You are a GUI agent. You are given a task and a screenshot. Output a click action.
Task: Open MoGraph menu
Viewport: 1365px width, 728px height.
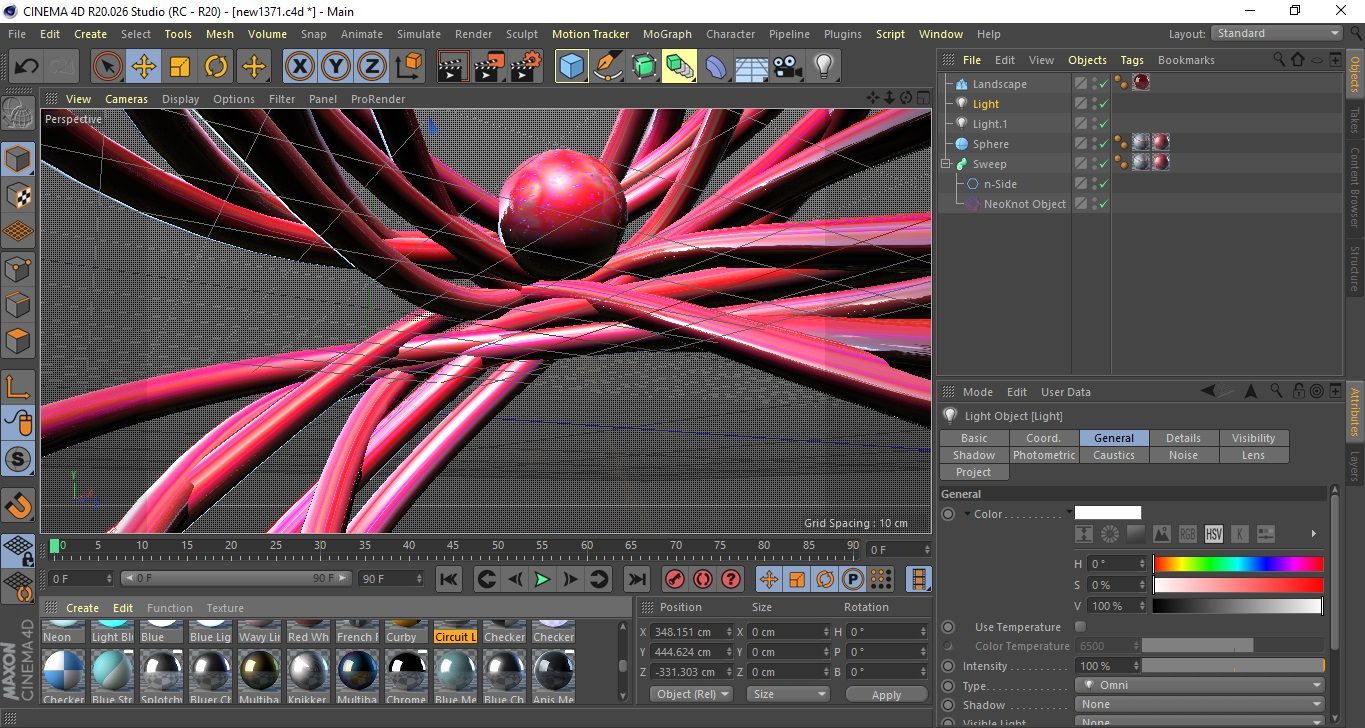click(667, 34)
